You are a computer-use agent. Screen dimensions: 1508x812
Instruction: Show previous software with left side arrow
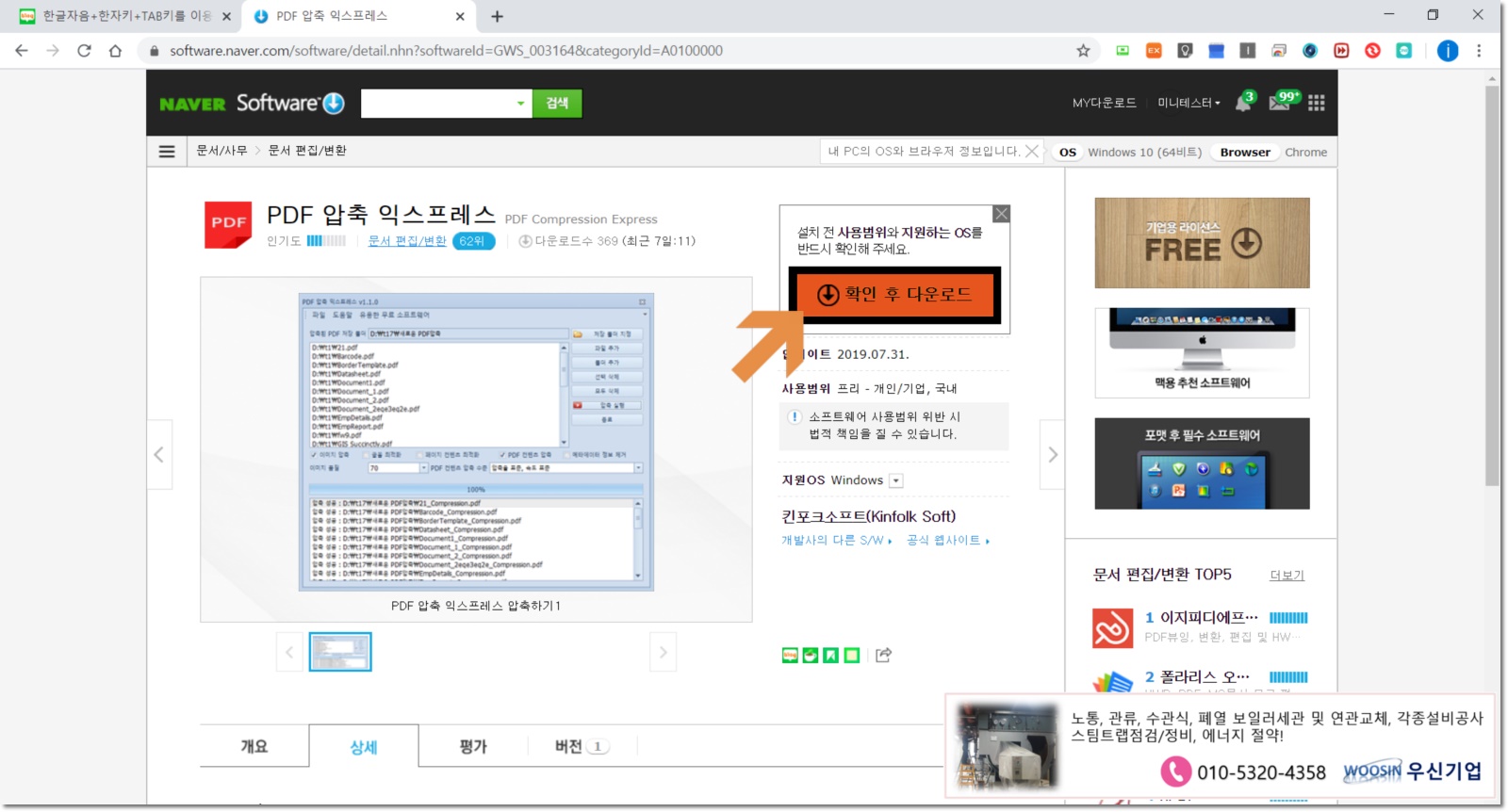tap(158, 455)
